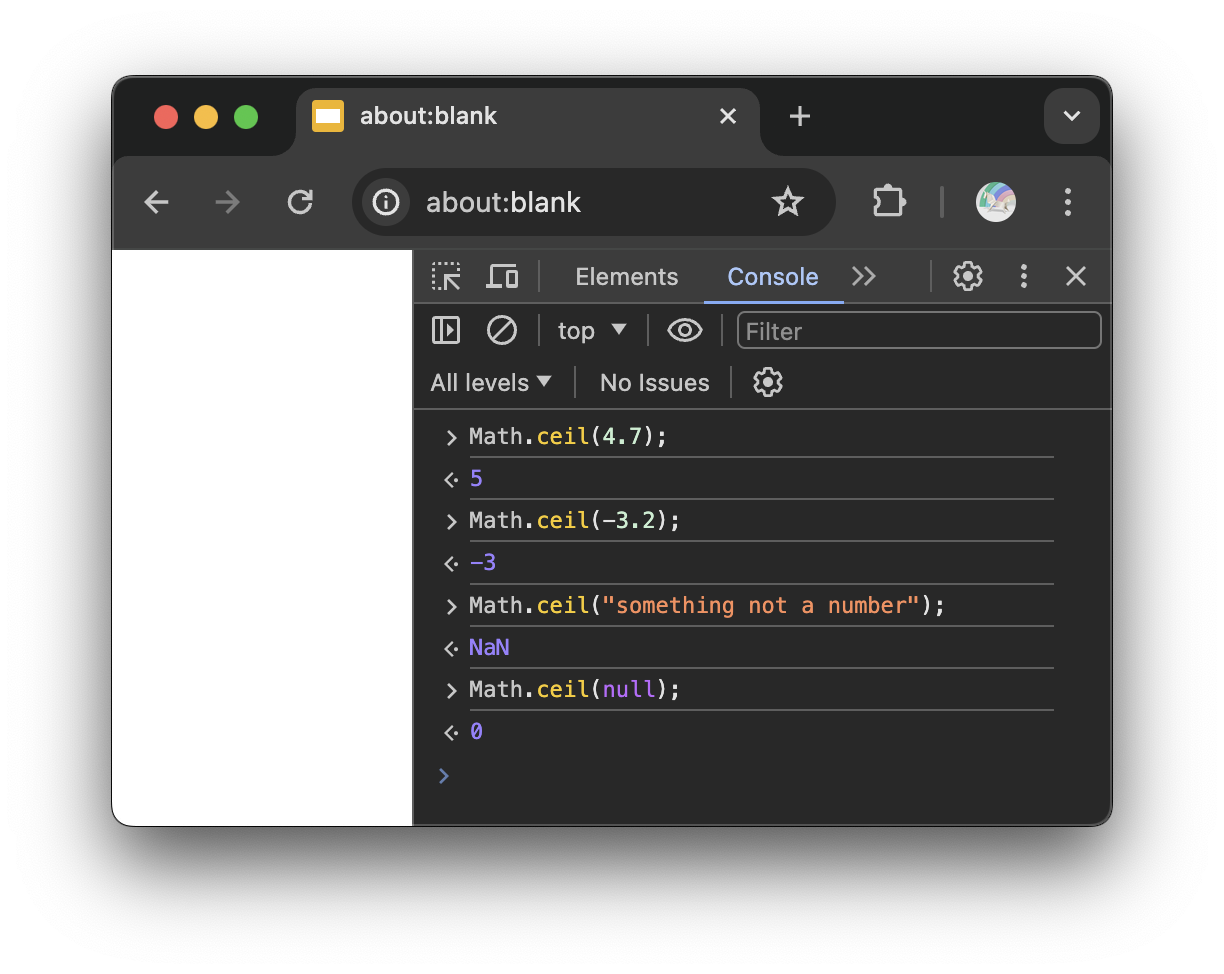Click the result value -3
This screenshot has height=974, width=1224.
pos(483,563)
